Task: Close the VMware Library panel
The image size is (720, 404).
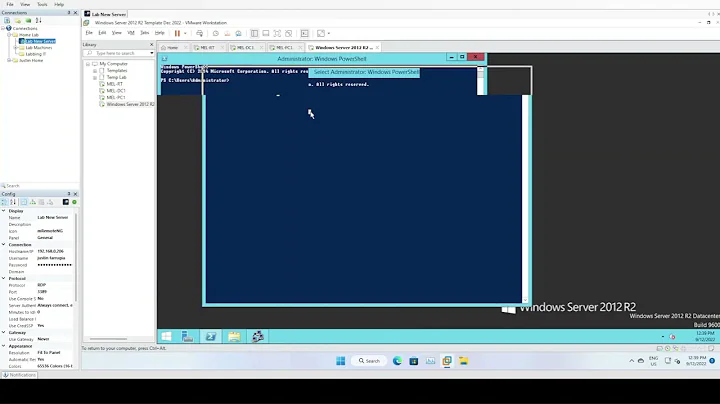Action: click(152, 45)
